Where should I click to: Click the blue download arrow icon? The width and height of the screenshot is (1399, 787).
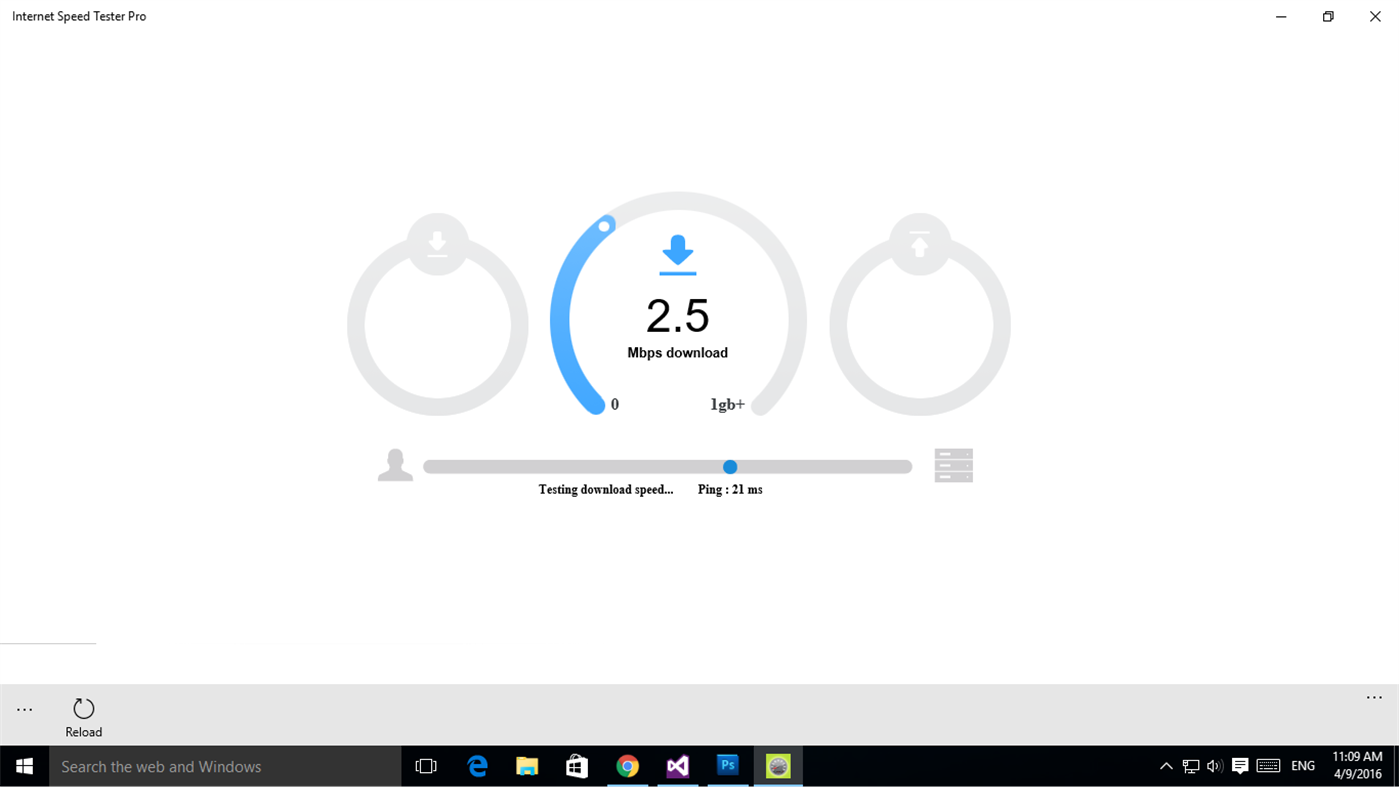677,255
